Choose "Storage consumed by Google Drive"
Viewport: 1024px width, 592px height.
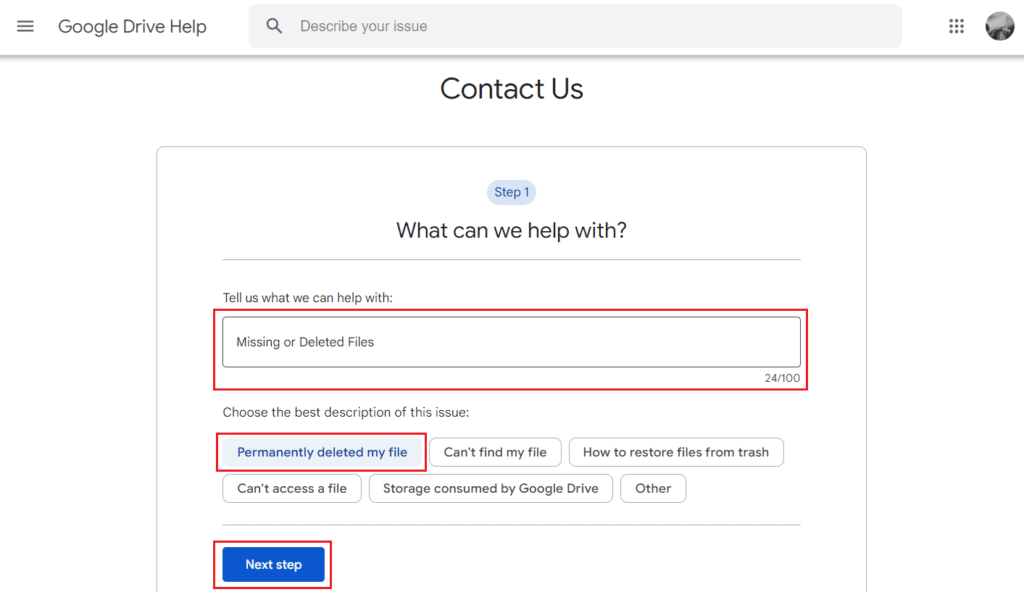click(490, 488)
